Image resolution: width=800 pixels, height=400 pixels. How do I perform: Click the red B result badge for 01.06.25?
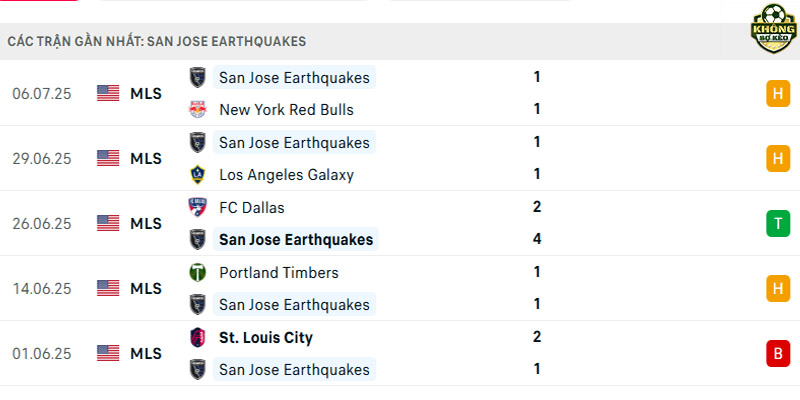(x=778, y=354)
